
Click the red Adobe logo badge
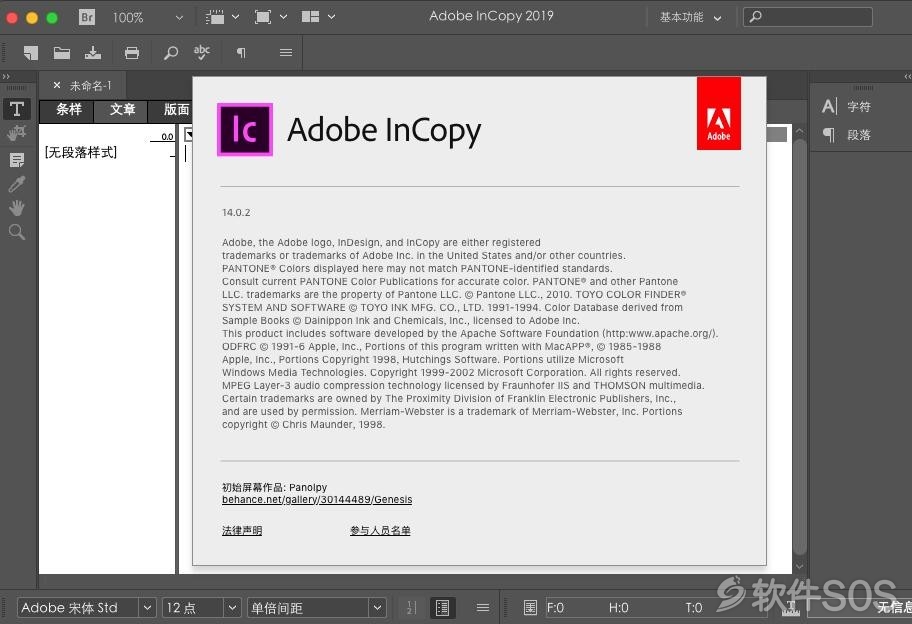click(719, 113)
